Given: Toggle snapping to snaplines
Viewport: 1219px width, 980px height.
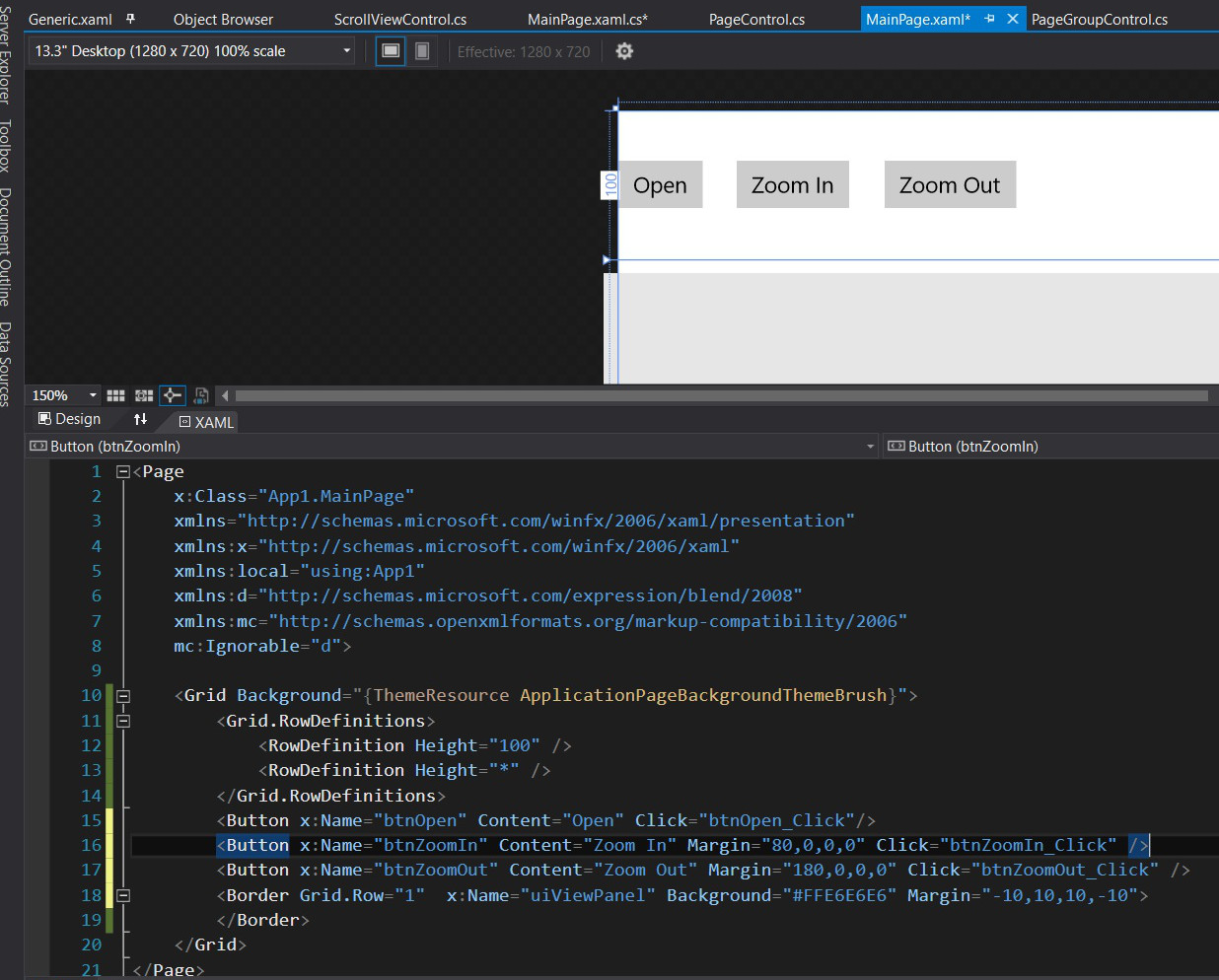Looking at the screenshot, I should [x=173, y=395].
